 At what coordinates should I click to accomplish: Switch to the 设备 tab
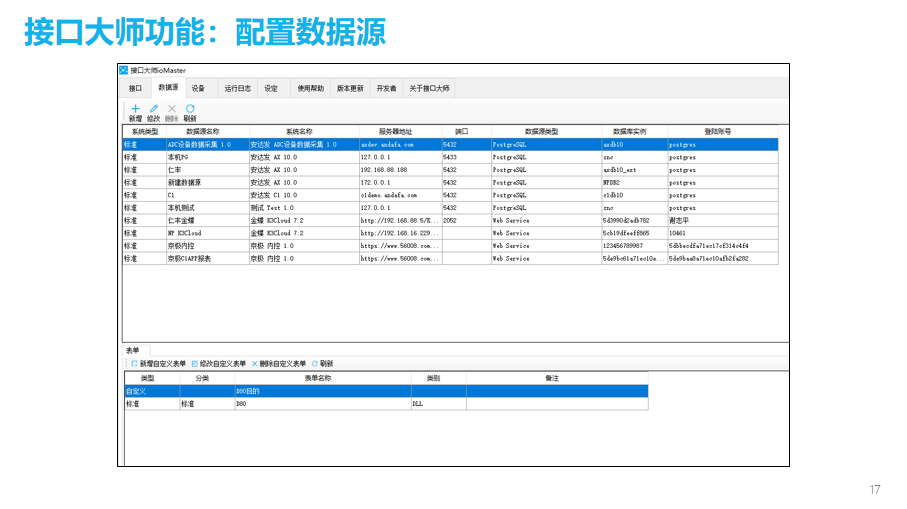point(199,88)
